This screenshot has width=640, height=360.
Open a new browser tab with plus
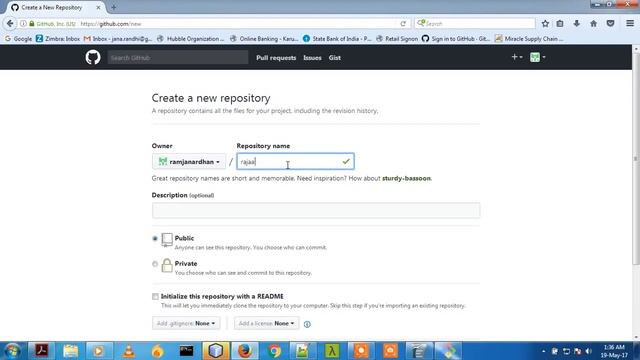point(113,7)
